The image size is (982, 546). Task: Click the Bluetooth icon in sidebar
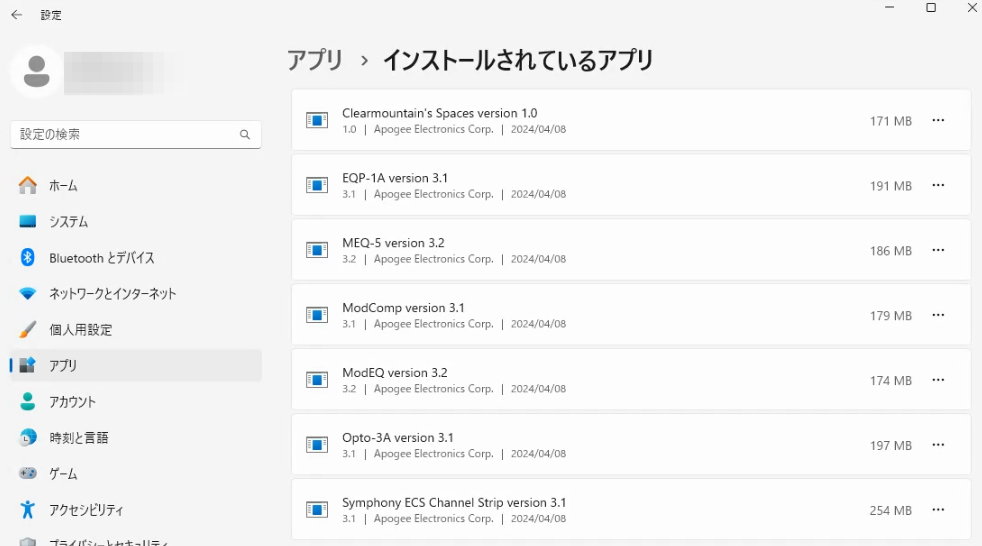tap(28, 257)
